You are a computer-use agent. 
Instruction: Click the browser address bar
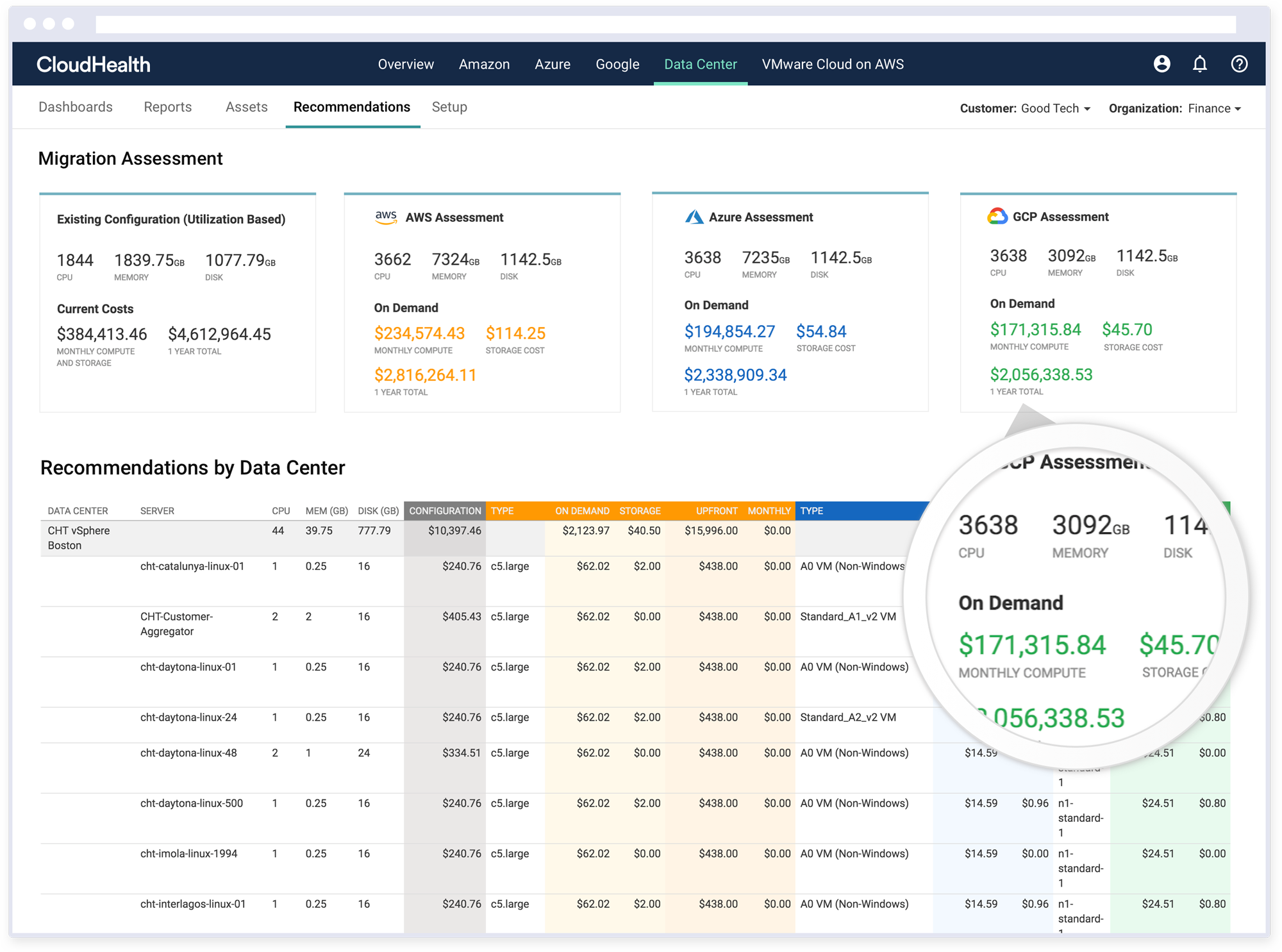665,24
